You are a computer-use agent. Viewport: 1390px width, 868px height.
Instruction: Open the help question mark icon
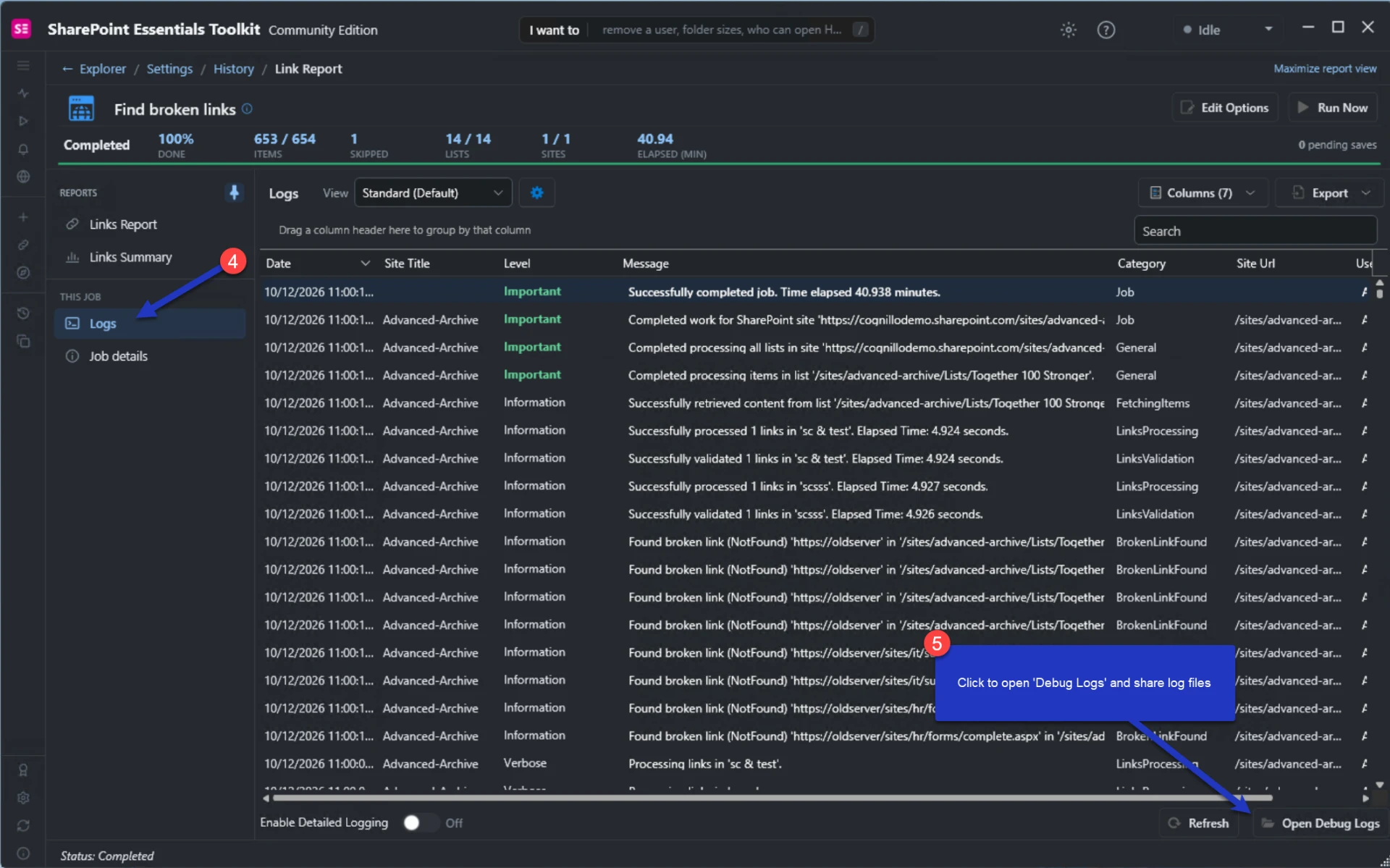(1106, 30)
